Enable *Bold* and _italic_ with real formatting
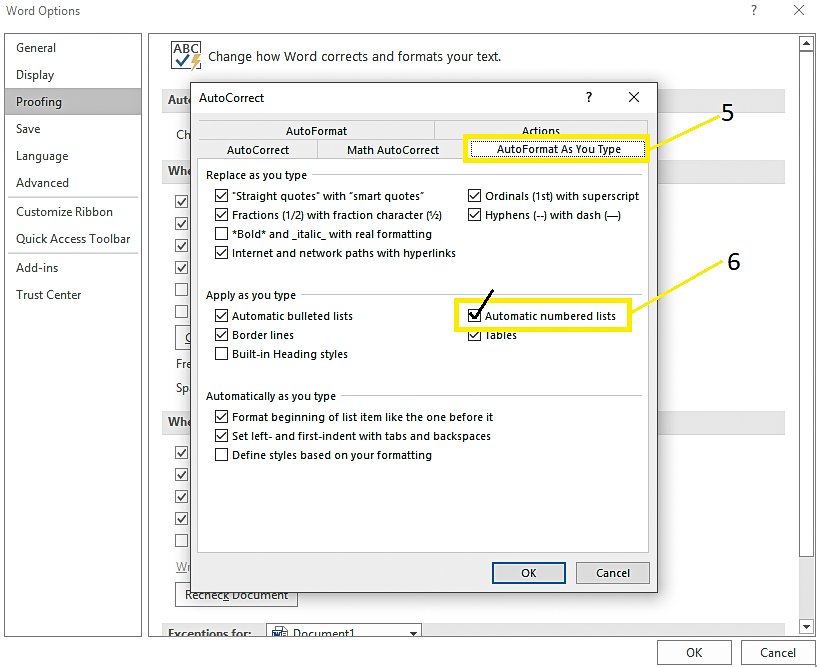 221,234
